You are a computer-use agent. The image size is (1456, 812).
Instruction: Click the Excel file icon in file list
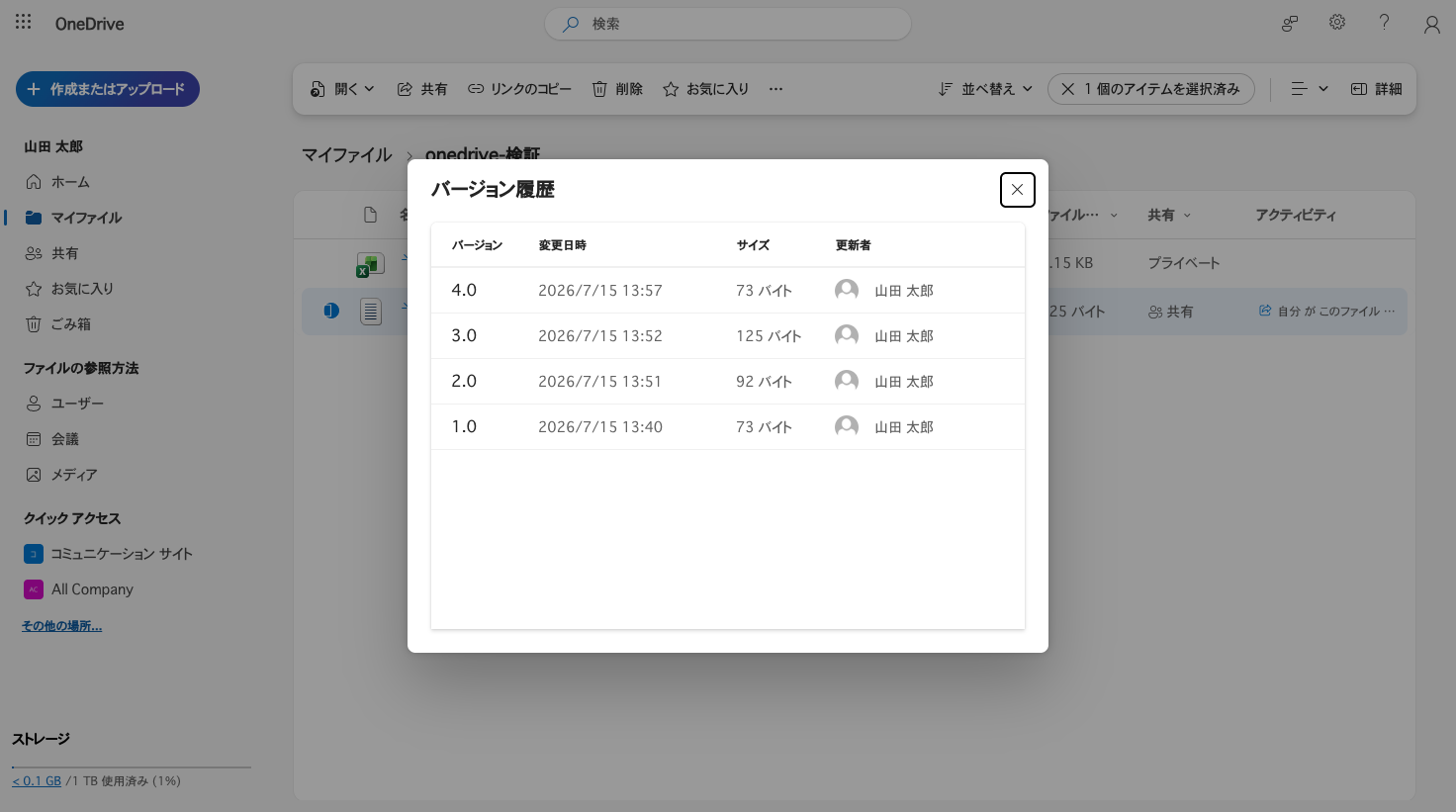(x=370, y=264)
